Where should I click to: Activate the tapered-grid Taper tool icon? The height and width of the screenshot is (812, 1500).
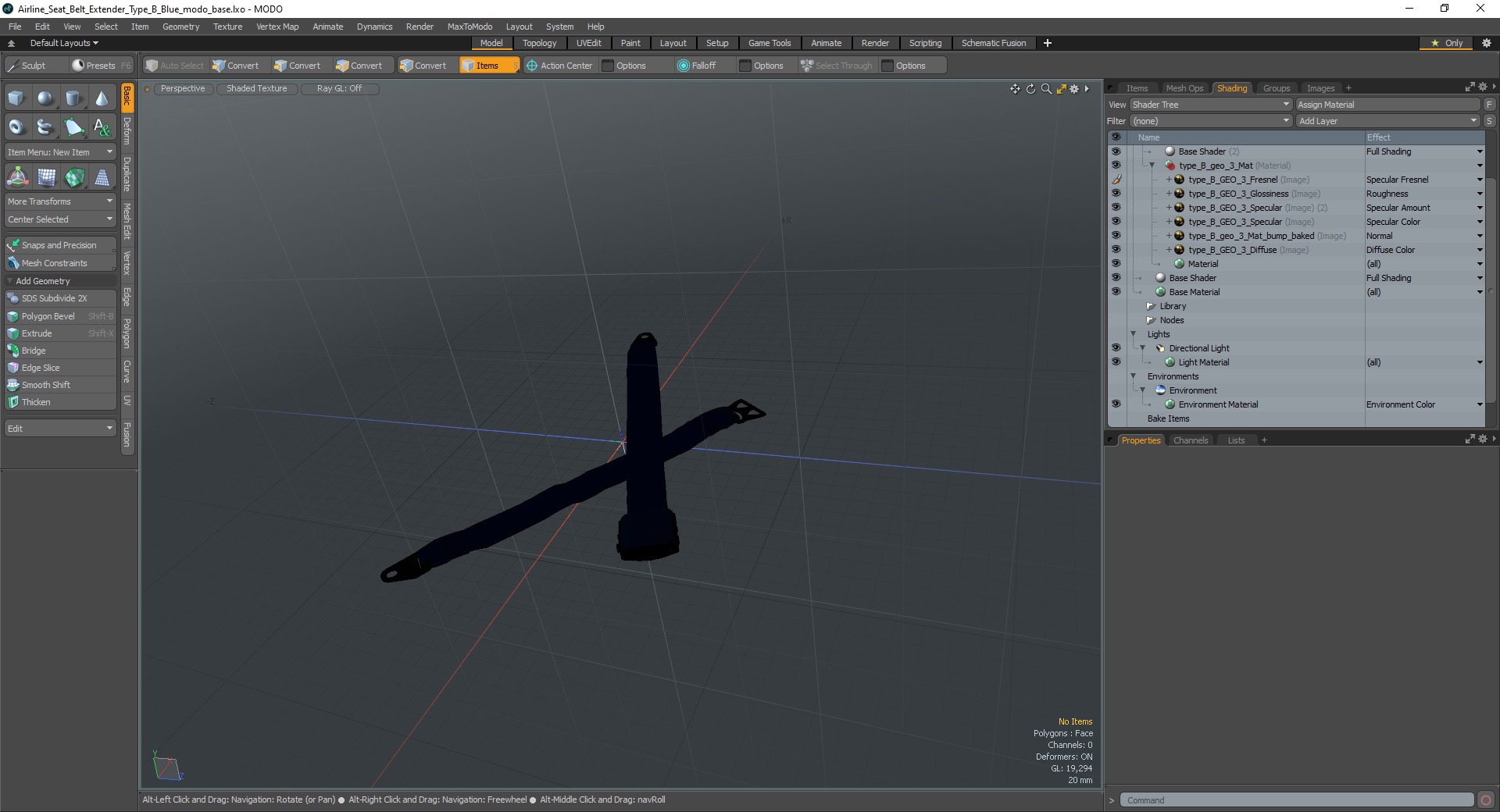(102, 177)
